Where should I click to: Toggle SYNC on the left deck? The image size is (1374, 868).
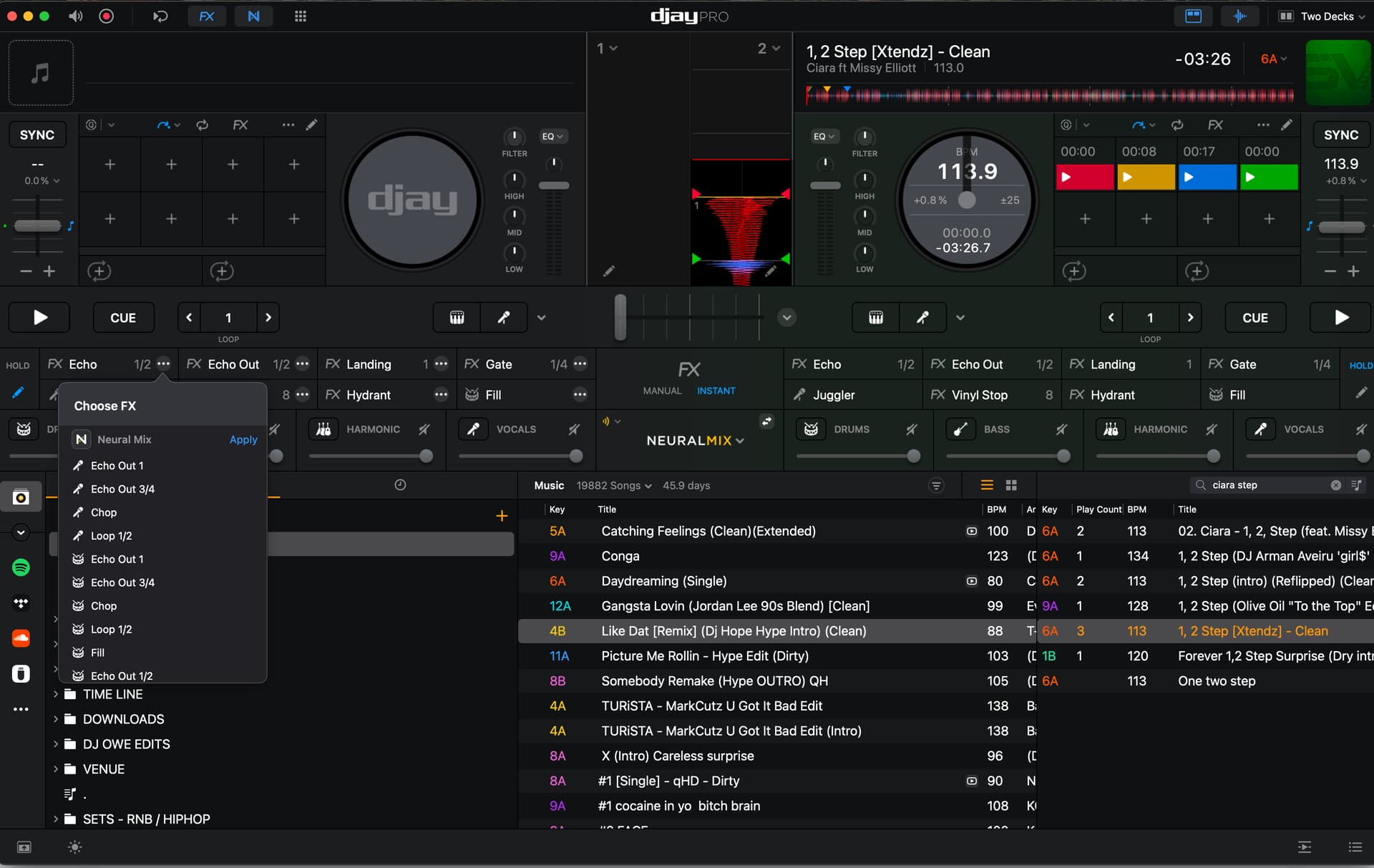click(x=36, y=135)
